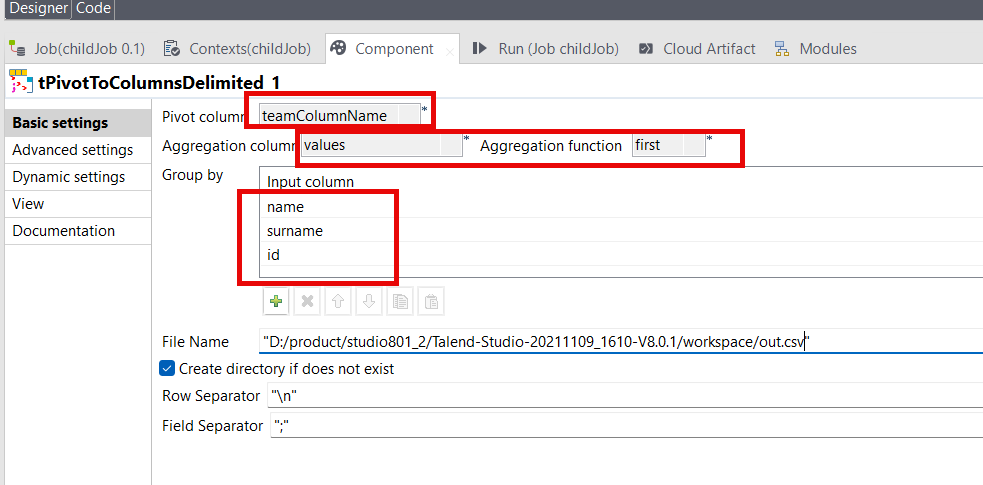The image size is (983, 485).
Task: Switch to the Code tab
Action: [93, 9]
